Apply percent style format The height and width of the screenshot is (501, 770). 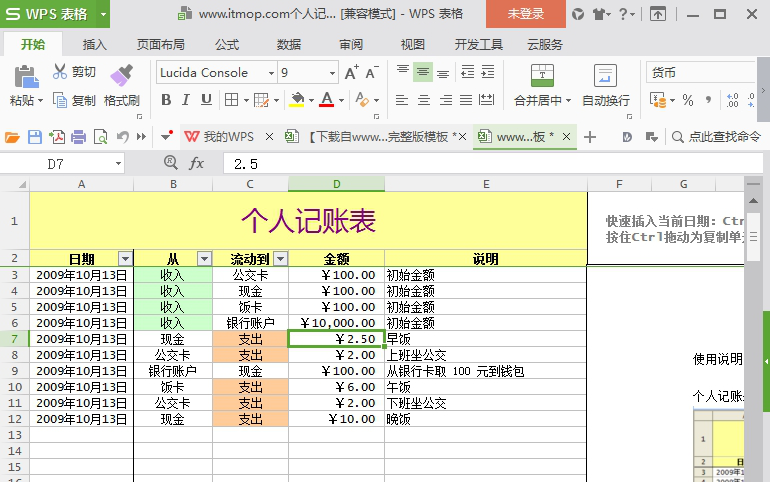(x=688, y=100)
